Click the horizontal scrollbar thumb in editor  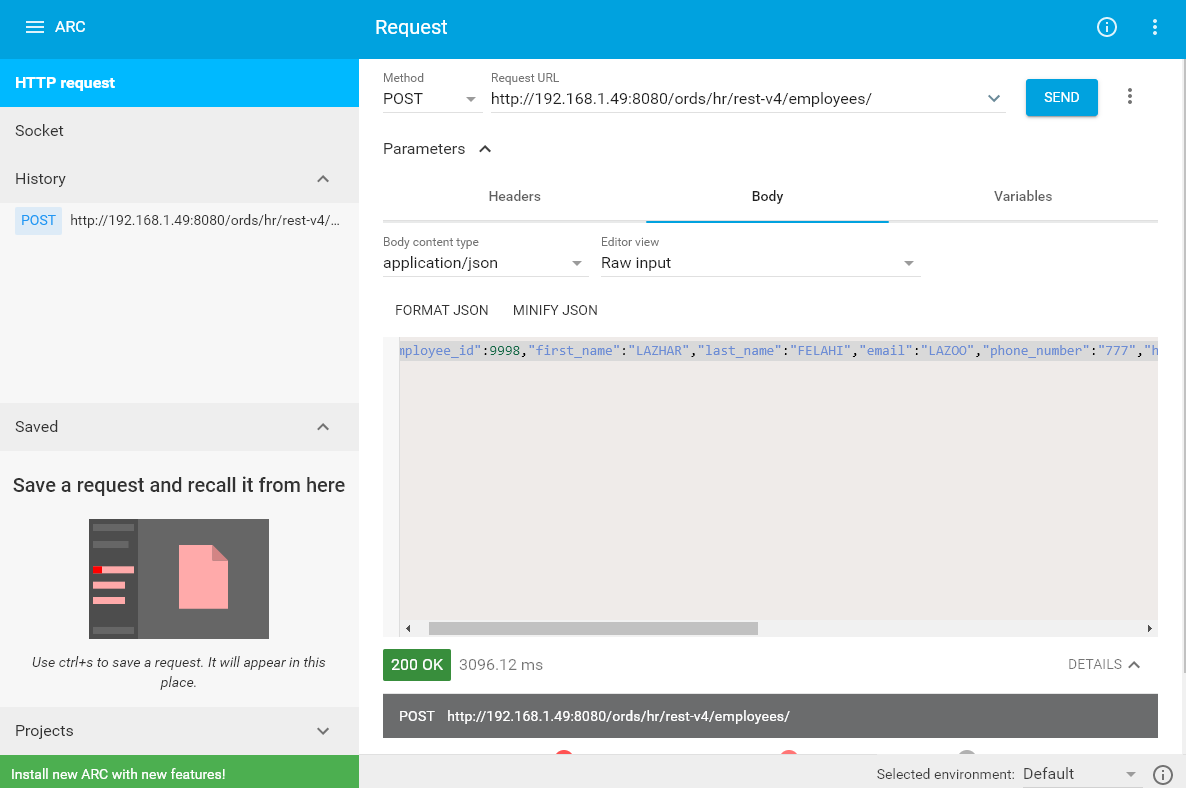pos(593,628)
